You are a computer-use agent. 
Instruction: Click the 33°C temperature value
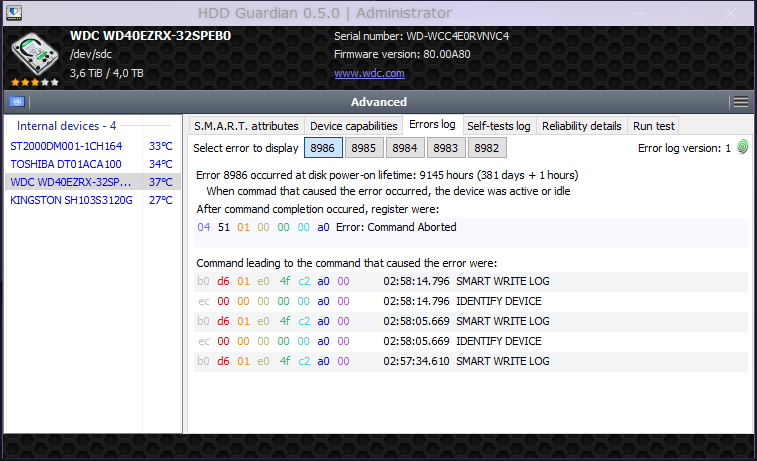click(161, 146)
